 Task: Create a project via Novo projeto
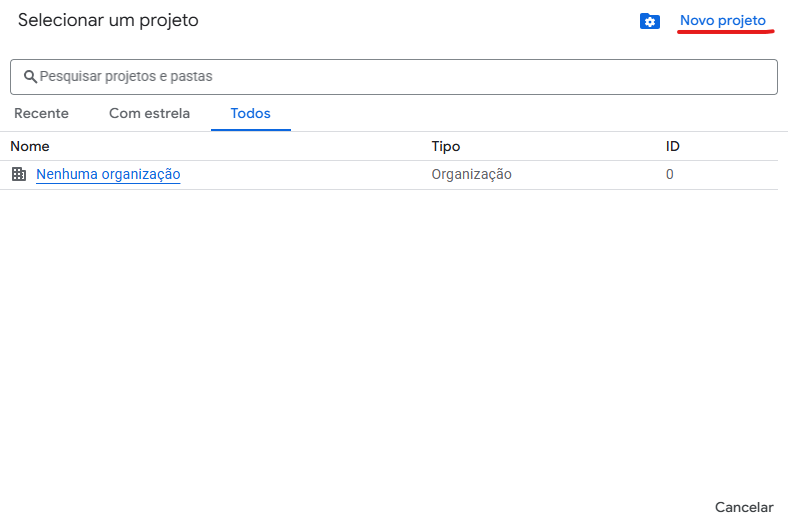click(x=723, y=21)
